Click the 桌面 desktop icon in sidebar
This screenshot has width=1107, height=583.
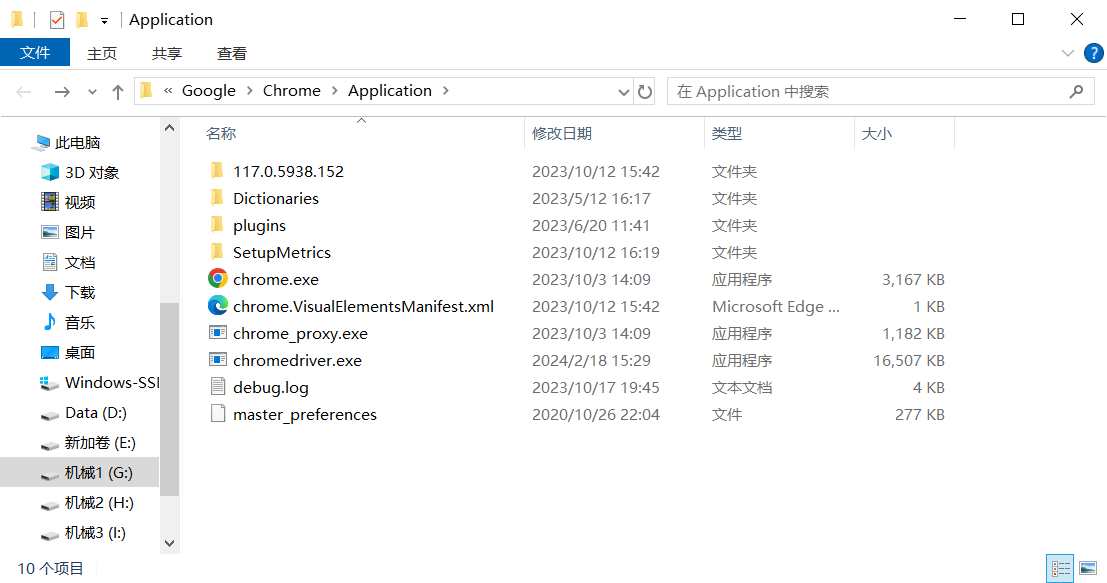[49, 351]
